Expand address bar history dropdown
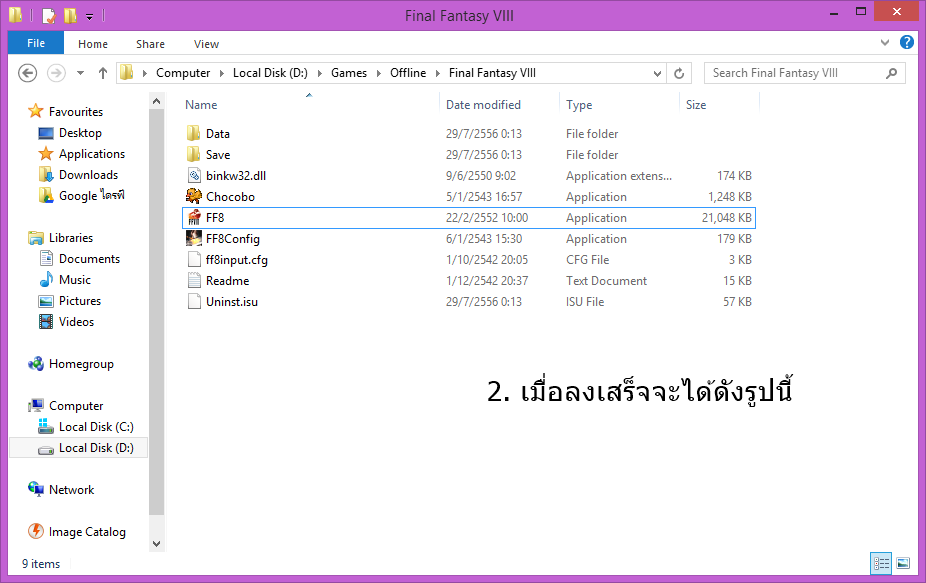This screenshot has height=583, width=926. click(x=657, y=73)
